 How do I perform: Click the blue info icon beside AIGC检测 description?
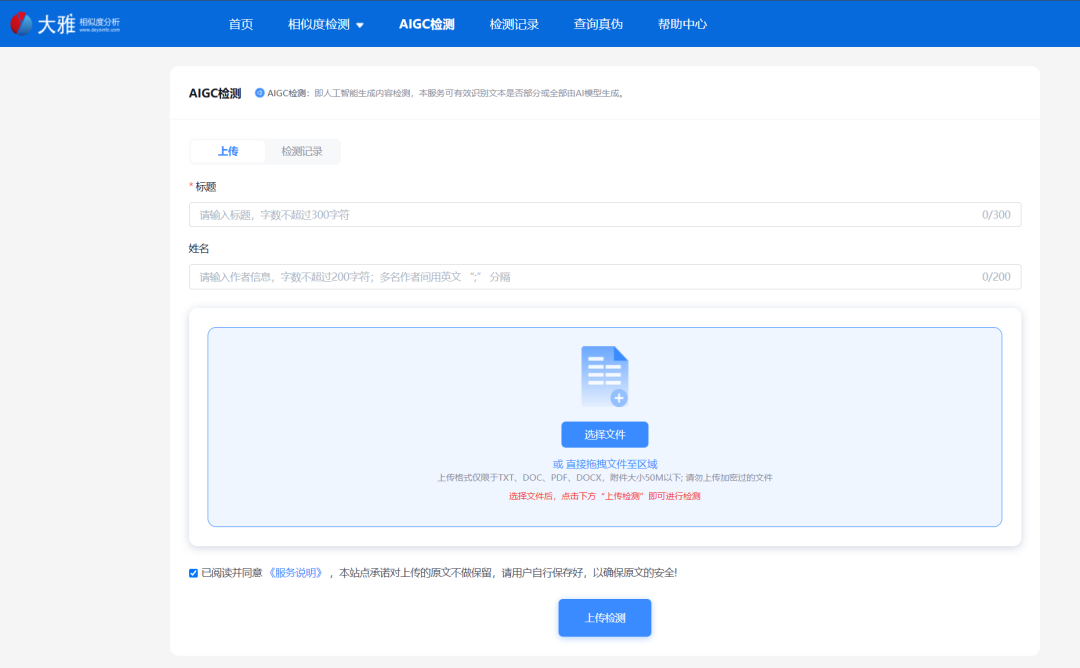point(260,93)
